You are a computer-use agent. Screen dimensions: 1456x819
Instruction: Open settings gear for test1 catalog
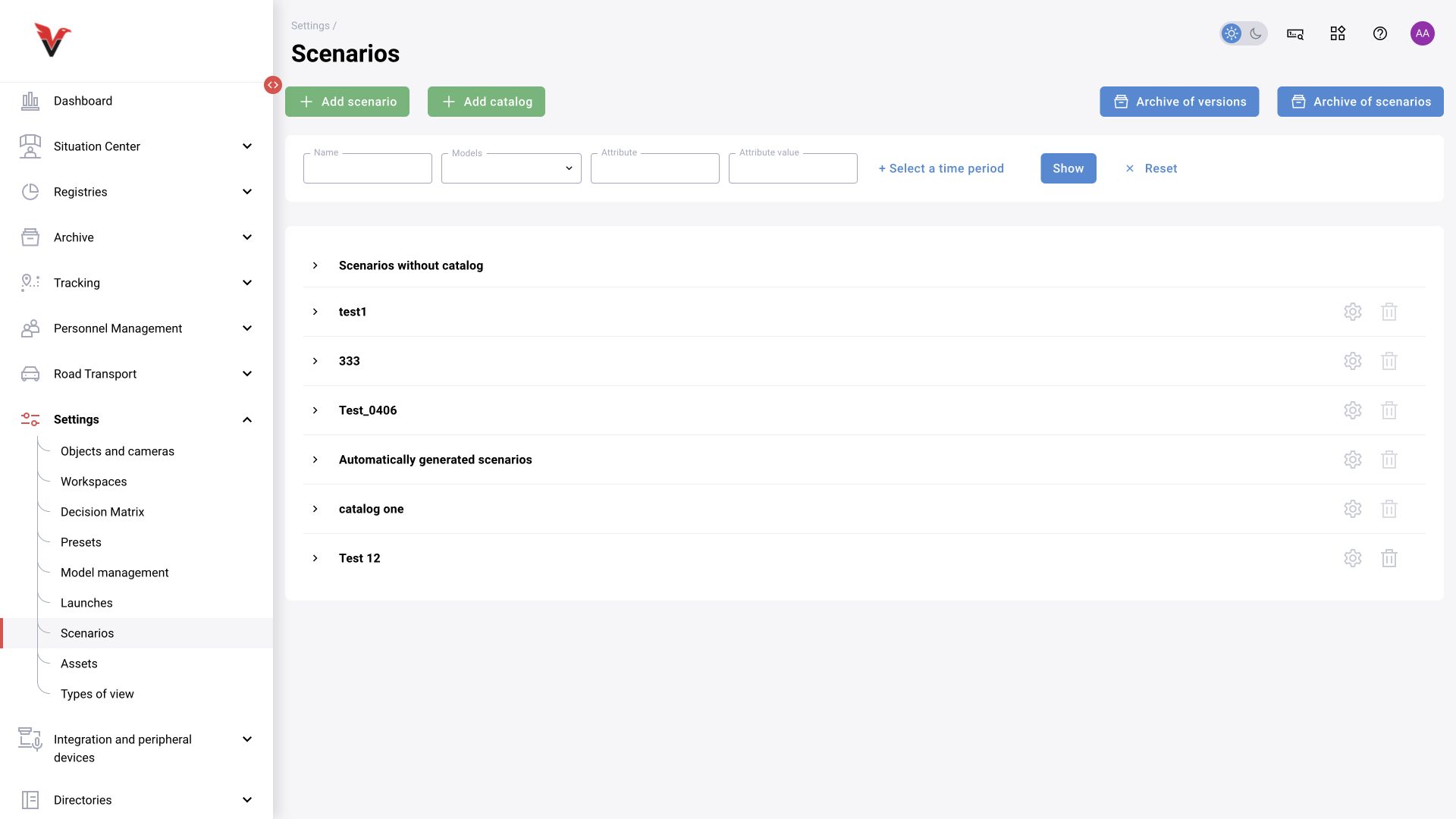click(1353, 312)
